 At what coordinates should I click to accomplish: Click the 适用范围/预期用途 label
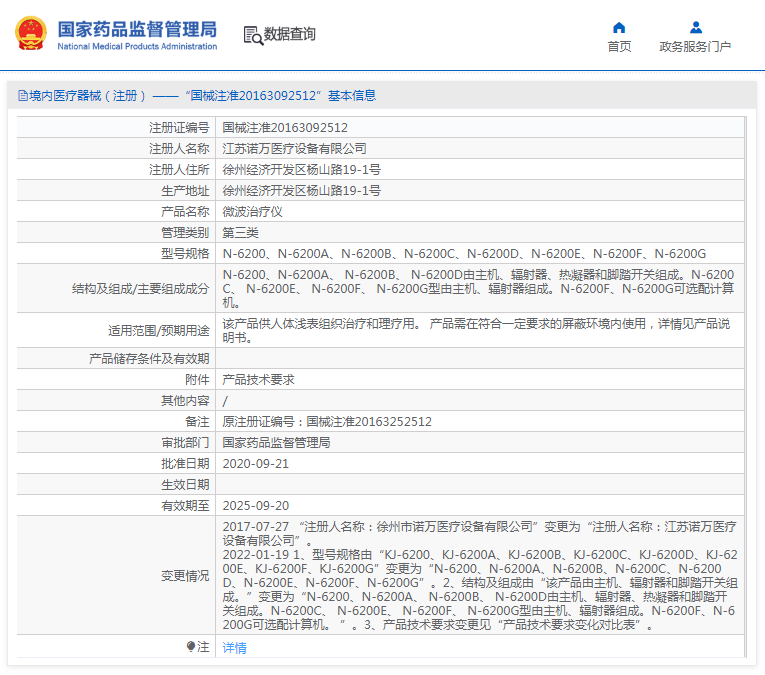pos(159,331)
